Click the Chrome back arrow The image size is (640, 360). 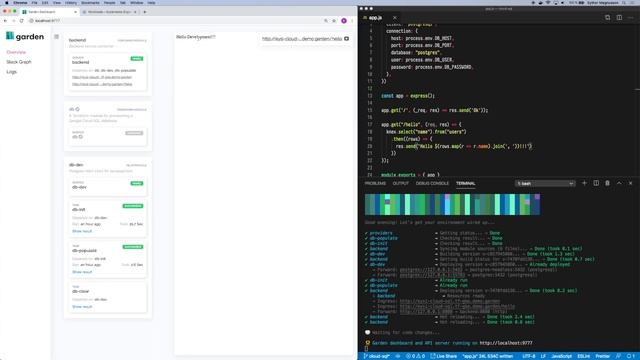coord(5,20)
